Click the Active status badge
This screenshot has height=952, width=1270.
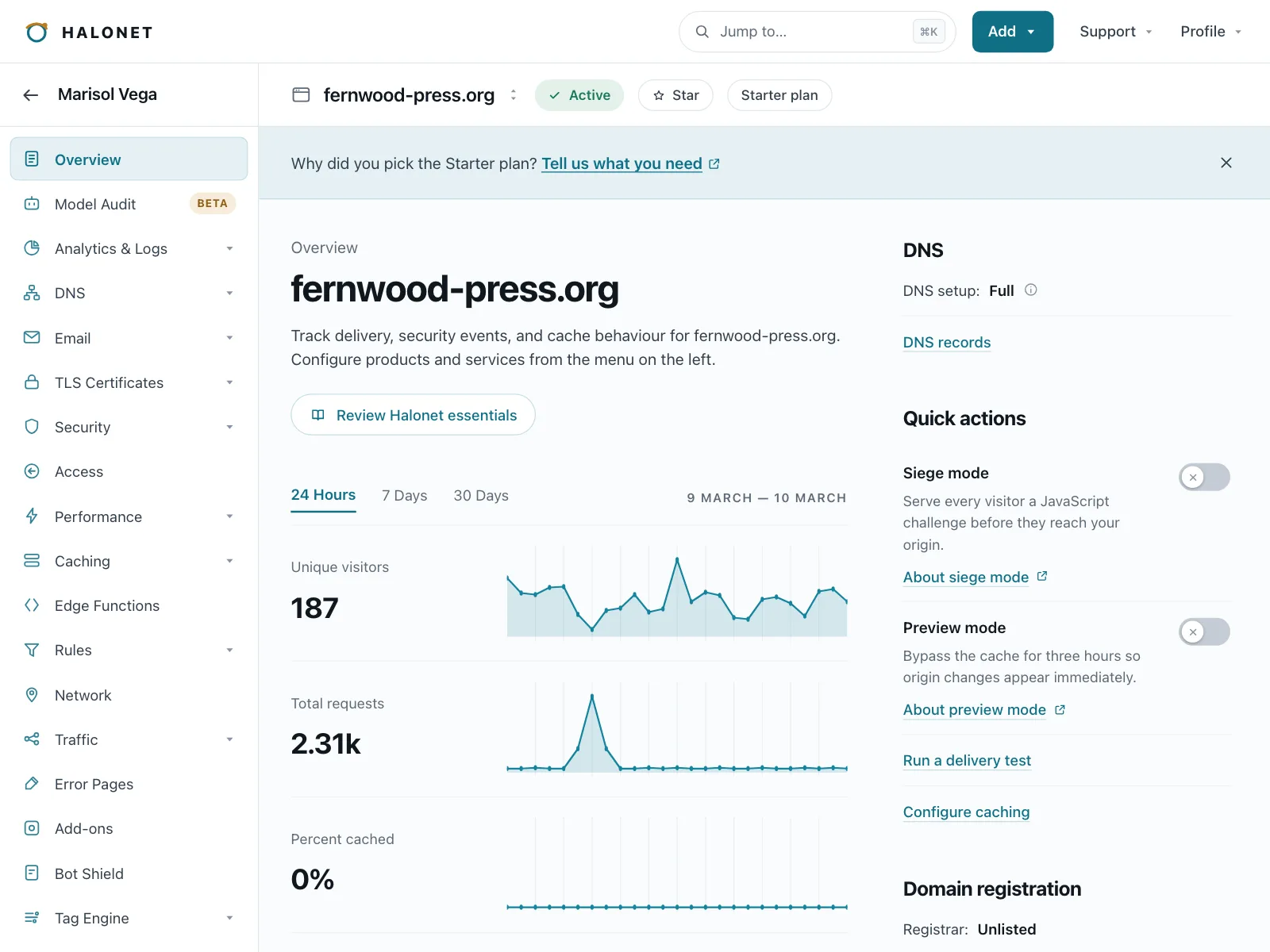[579, 95]
